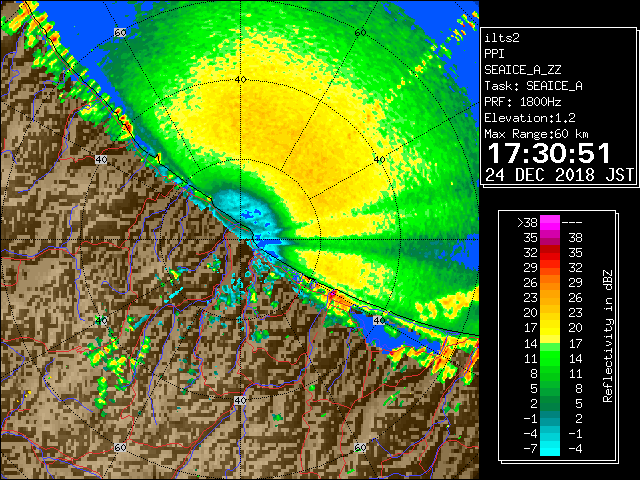Click the "60" range ring label in the northwest
The height and width of the screenshot is (480, 640).
click(120, 32)
